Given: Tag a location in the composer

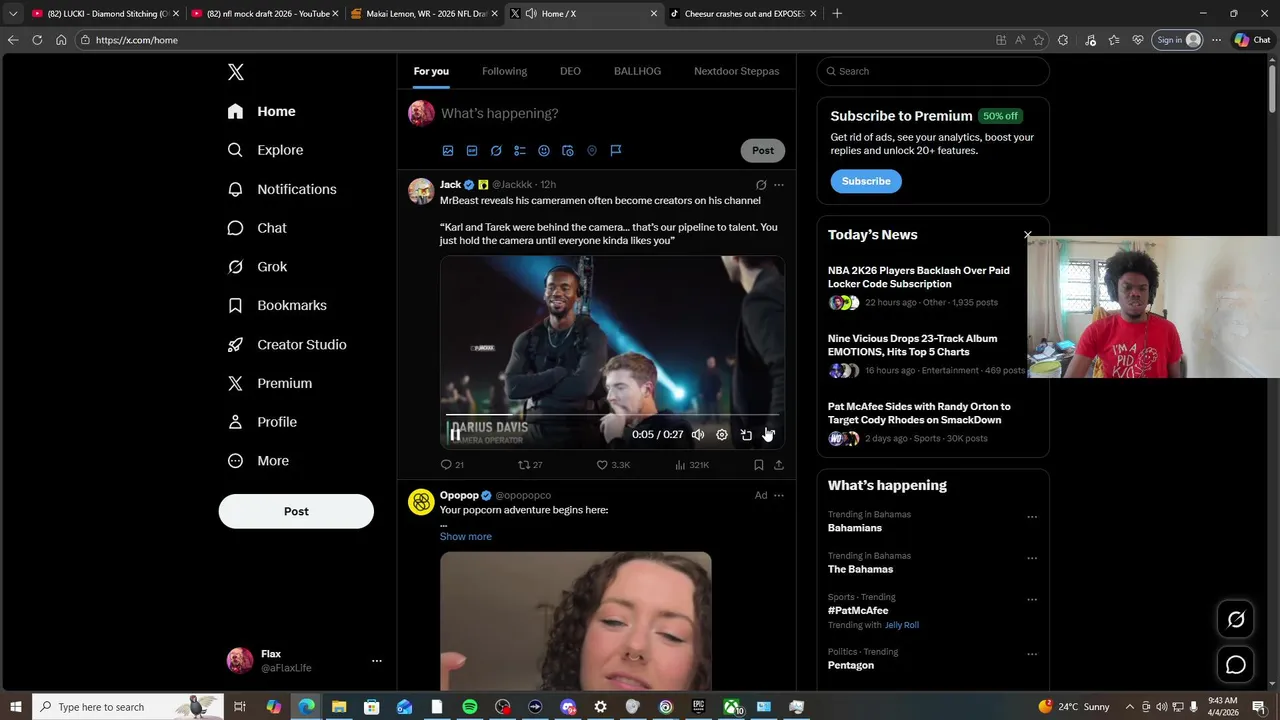Looking at the screenshot, I should 592,151.
